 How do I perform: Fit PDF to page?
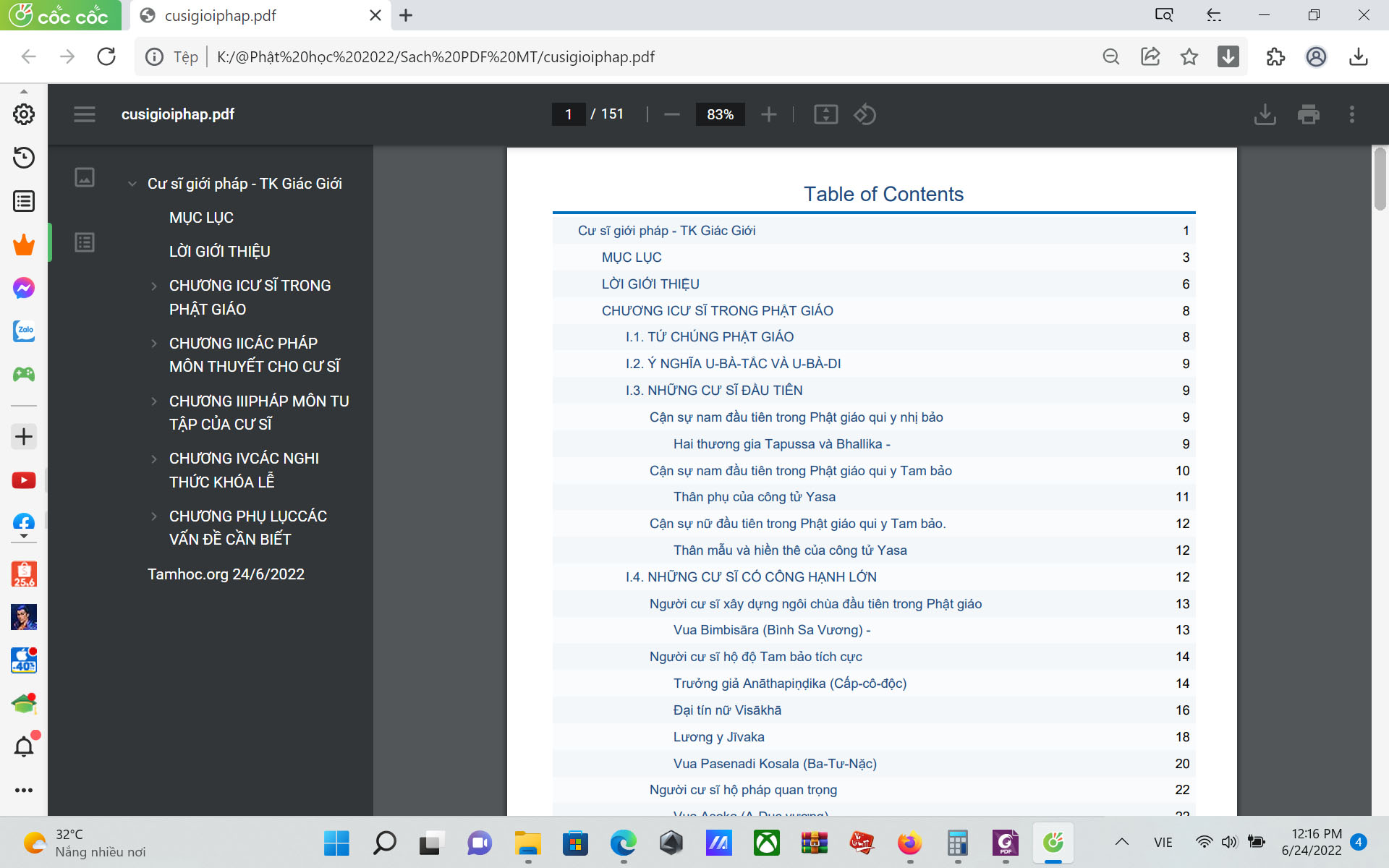click(x=825, y=114)
